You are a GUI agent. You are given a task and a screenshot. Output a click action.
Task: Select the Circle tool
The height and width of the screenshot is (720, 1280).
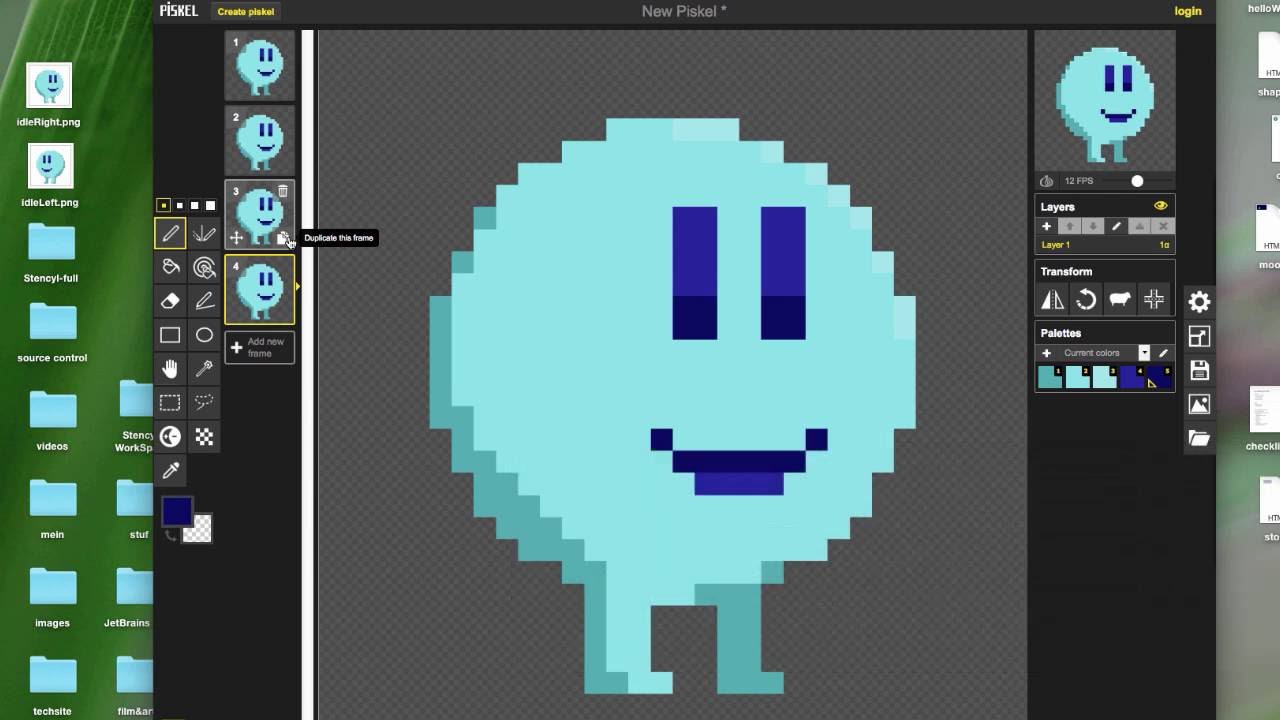[x=204, y=335]
